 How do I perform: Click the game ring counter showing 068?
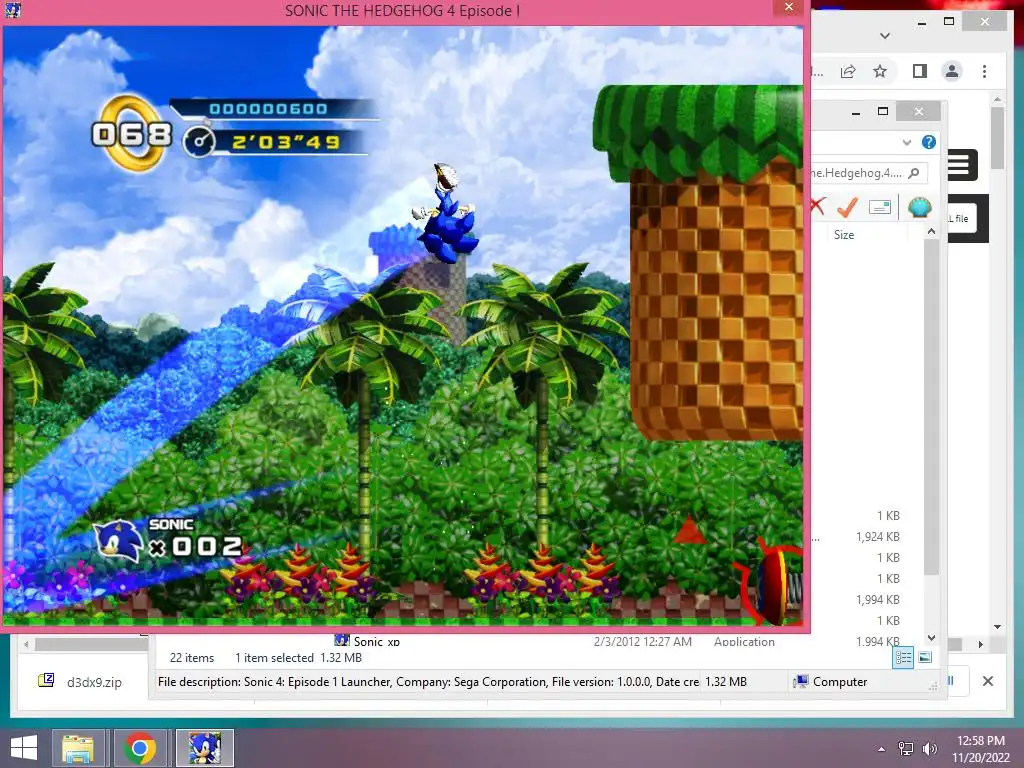132,134
